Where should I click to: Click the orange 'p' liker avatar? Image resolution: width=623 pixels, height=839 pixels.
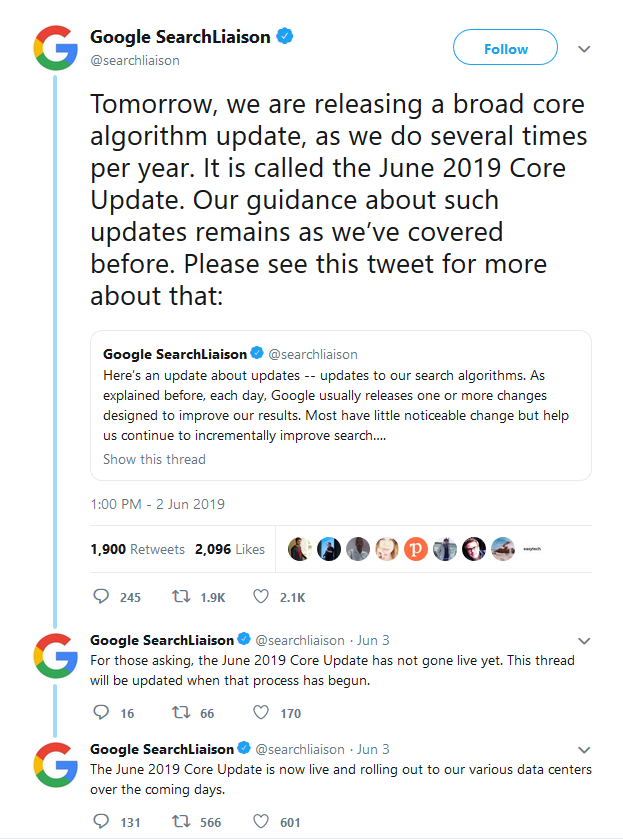[416, 549]
